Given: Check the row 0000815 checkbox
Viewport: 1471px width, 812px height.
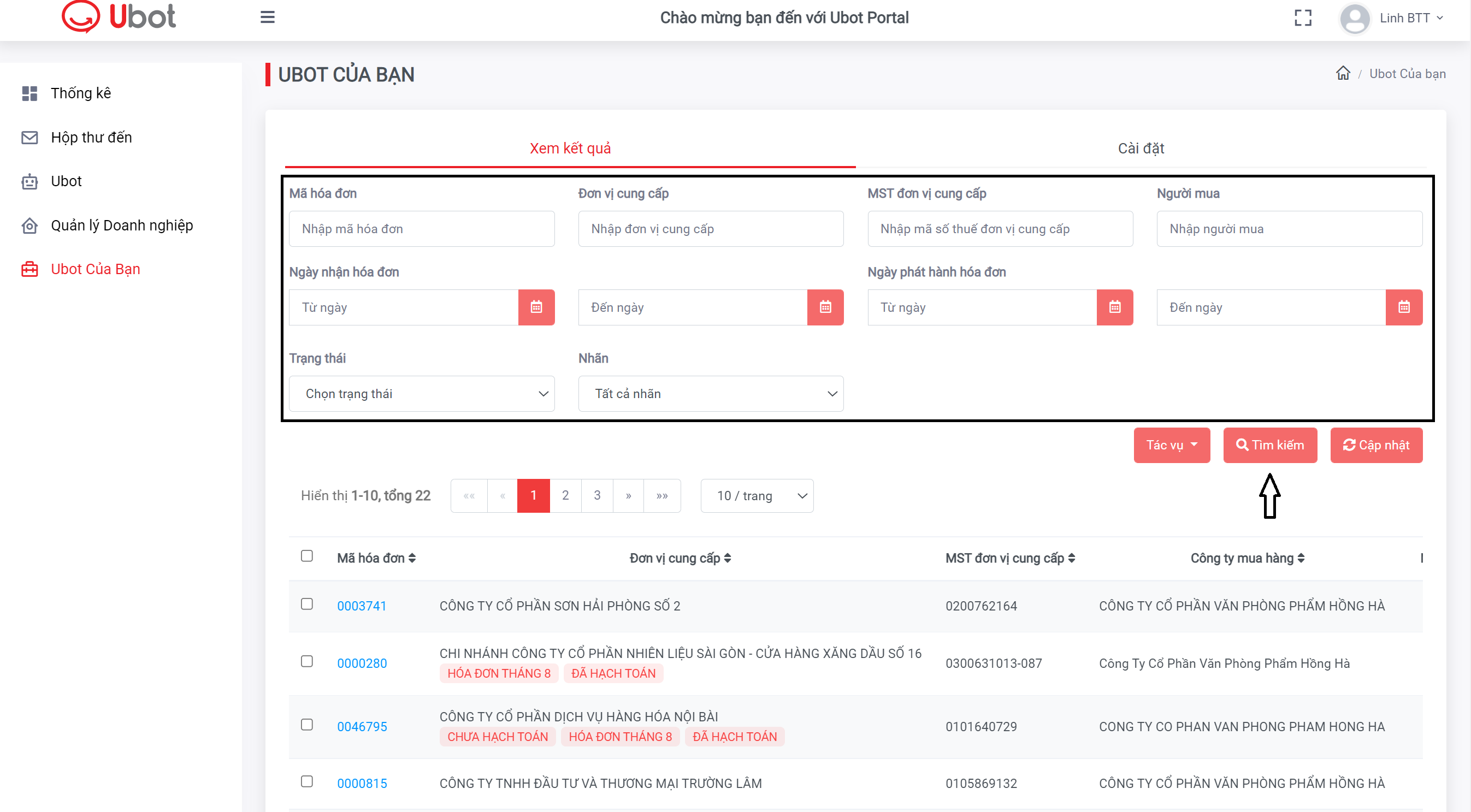Looking at the screenshot, I should [306, 780].
